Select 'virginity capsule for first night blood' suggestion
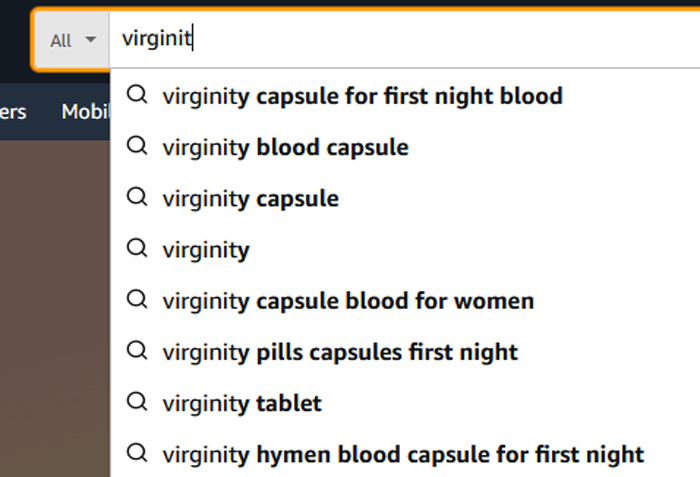Image resolution: width=700 pixels, height=477 pixels. tap(362, 96)
